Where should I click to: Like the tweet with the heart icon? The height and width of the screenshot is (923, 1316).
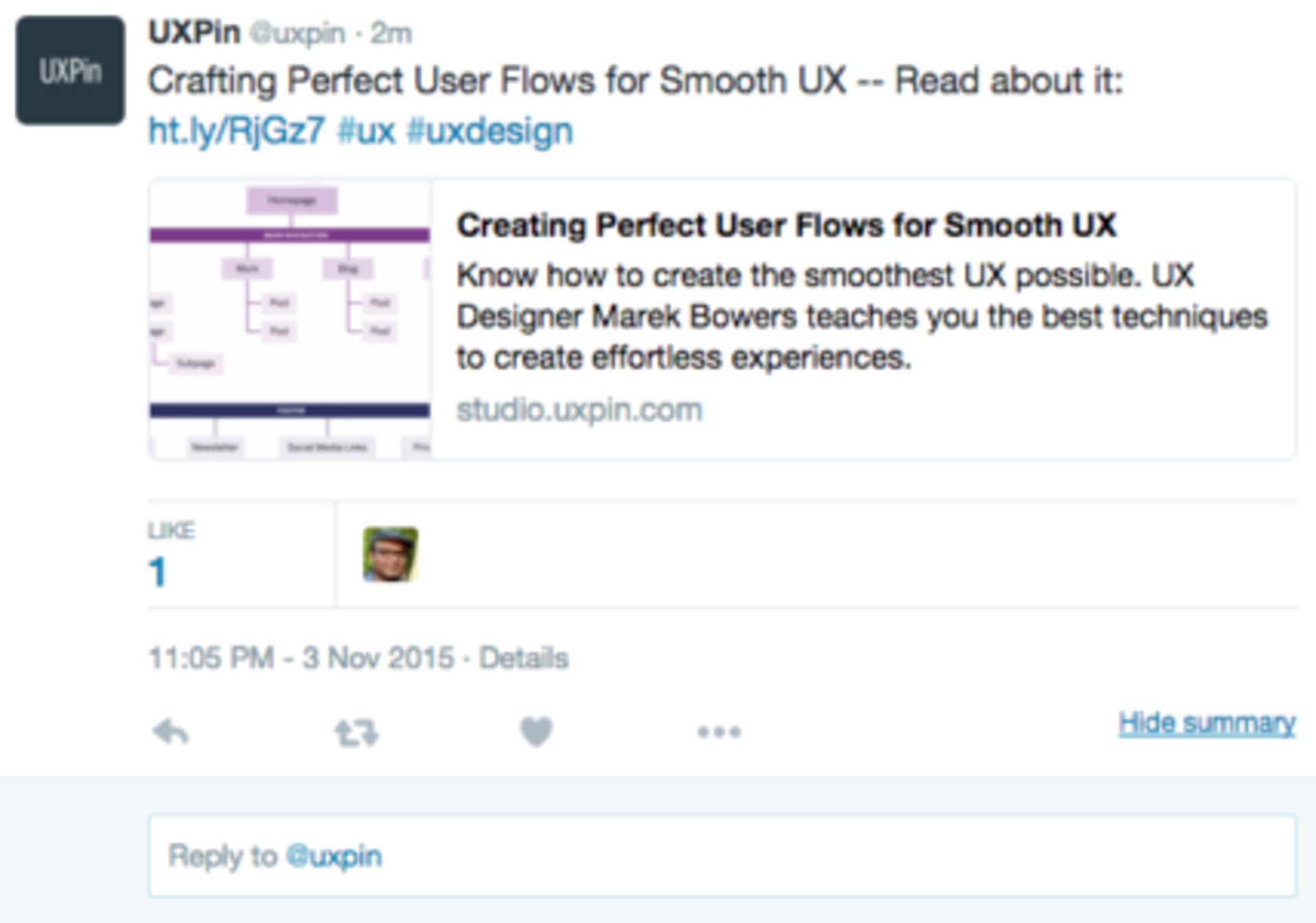pyautogui.click(x=536, y=732)
